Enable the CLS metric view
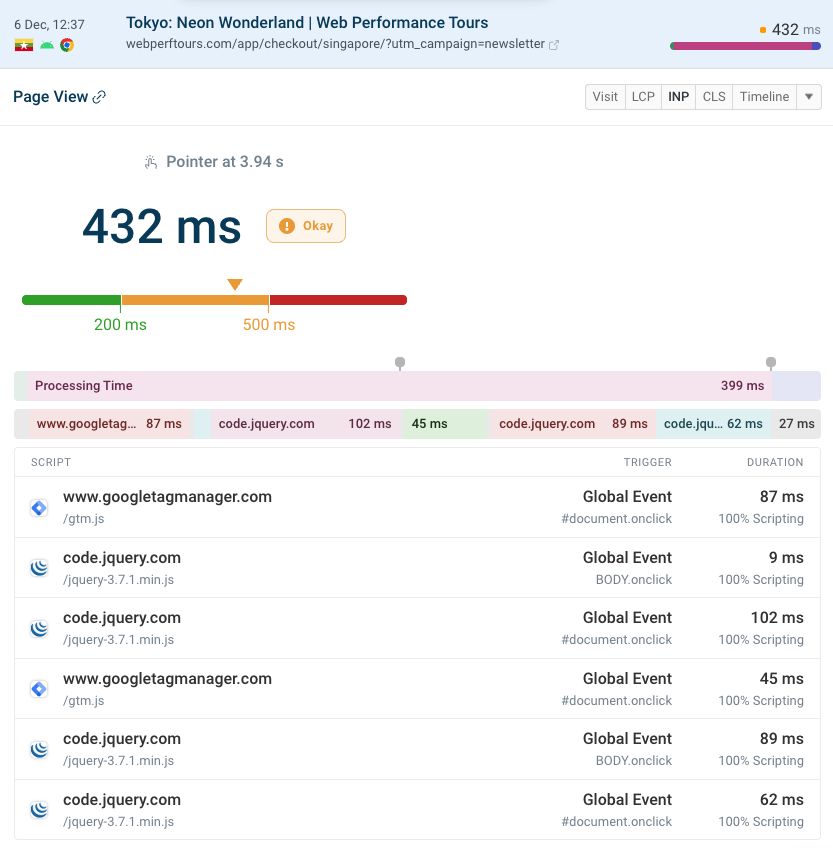 click(713, 96)
